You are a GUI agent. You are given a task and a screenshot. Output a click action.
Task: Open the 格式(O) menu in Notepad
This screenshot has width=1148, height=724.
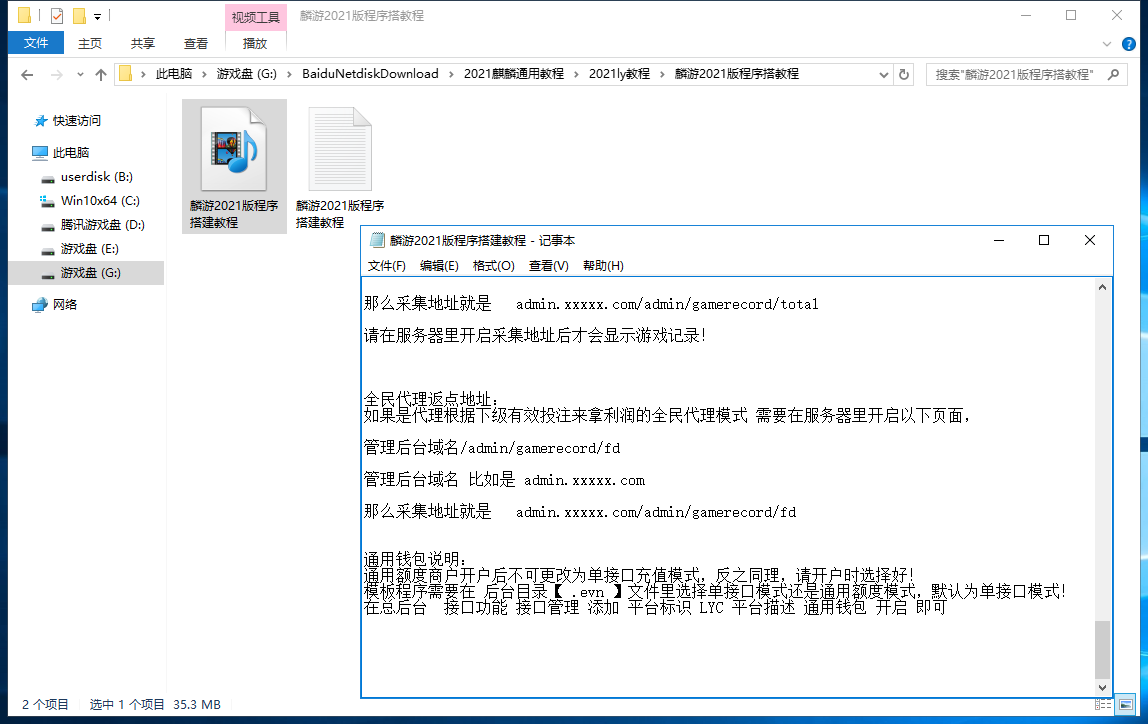pyautogui.click(x=493, y=266)
